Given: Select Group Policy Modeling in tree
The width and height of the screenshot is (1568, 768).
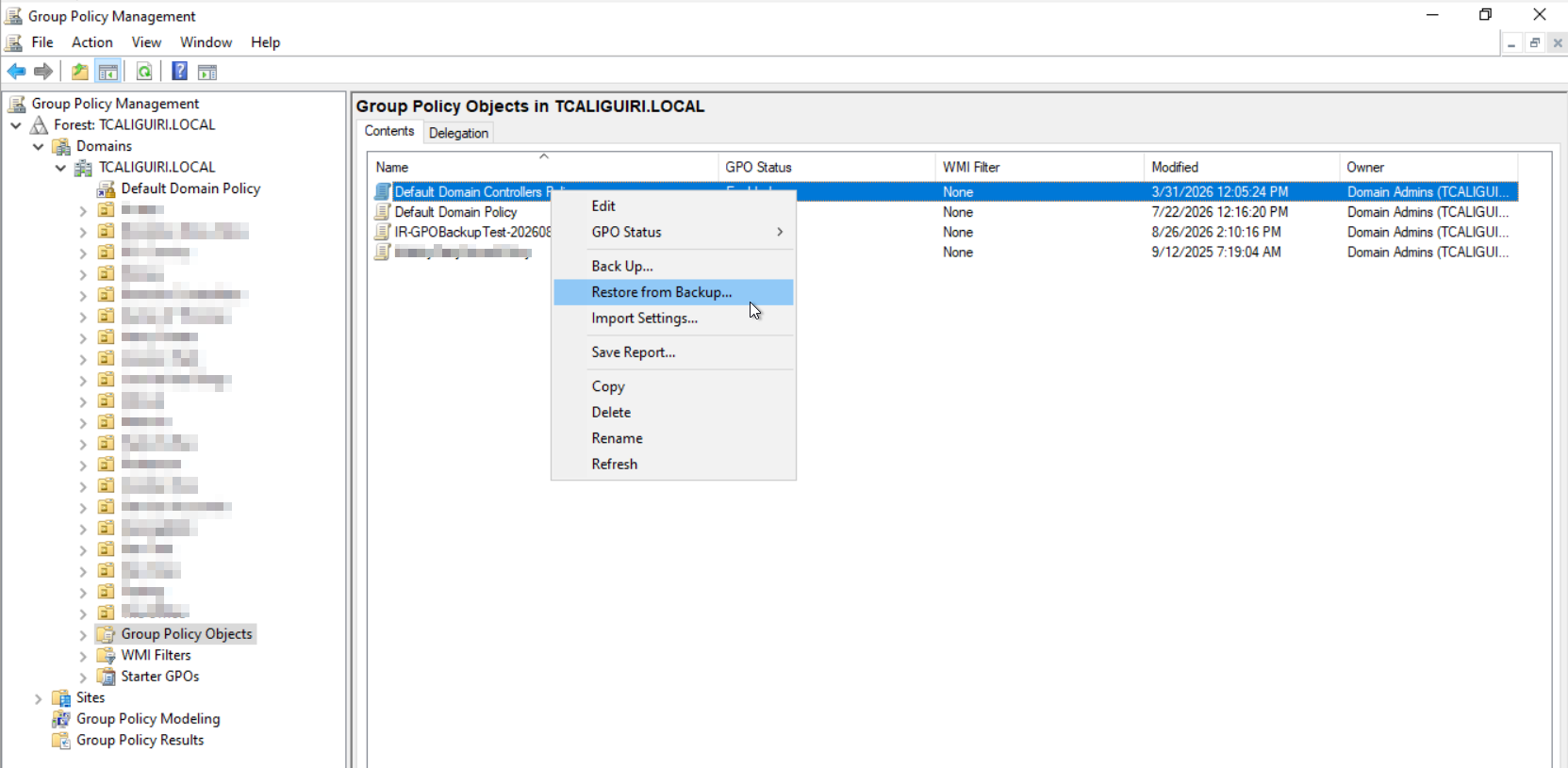Looking at the screenshot, I should point(148,719).
